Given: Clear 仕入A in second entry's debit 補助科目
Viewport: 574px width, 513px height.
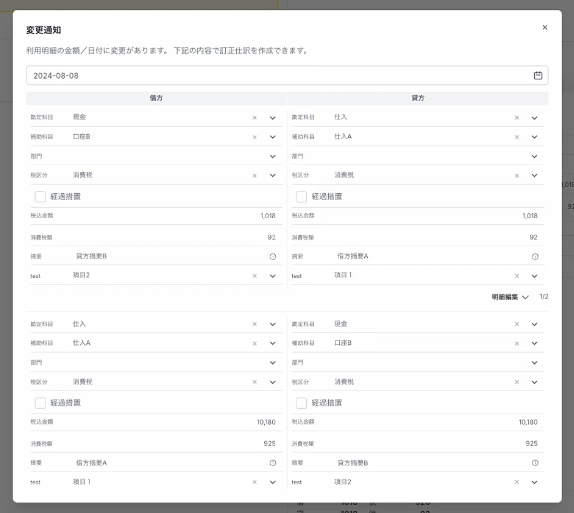Looking at the screenshot, I should pos(254,343).
